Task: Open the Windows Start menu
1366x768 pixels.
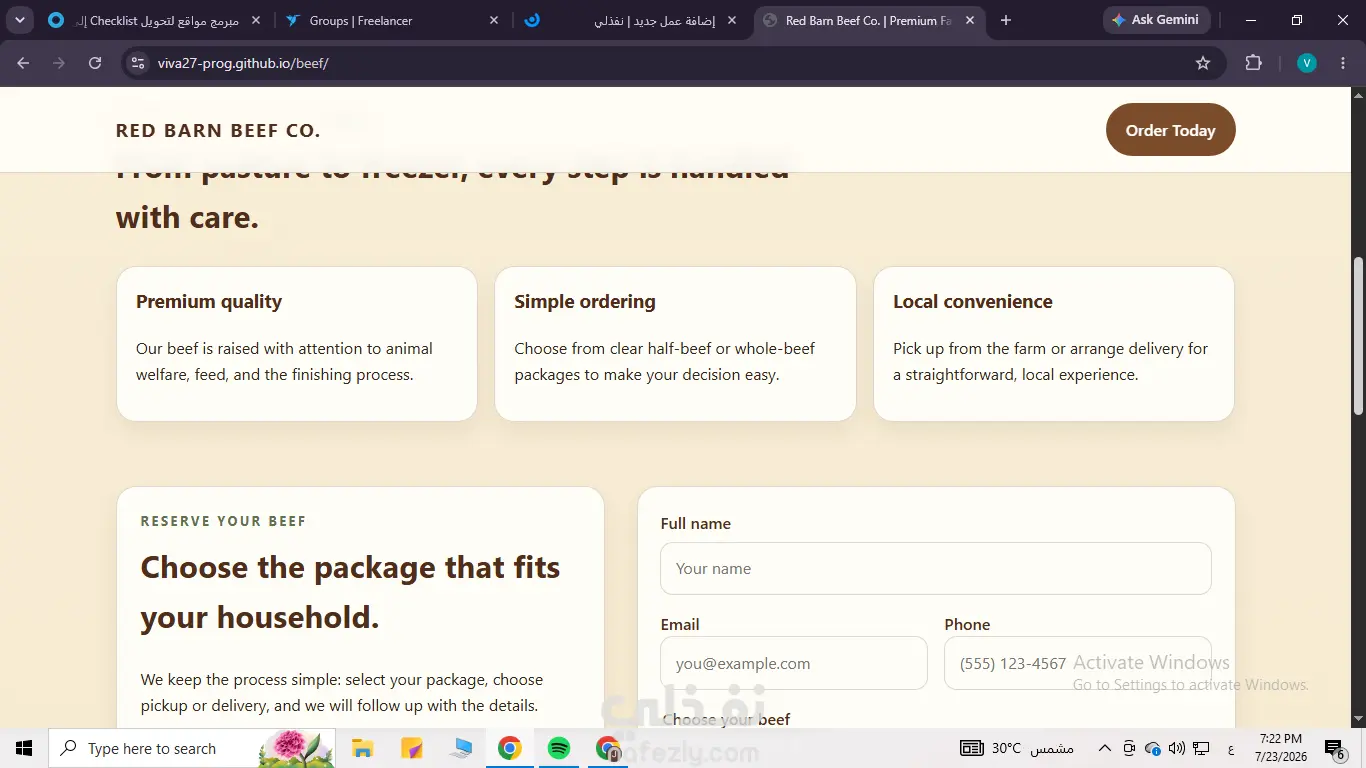Action: 24,748
